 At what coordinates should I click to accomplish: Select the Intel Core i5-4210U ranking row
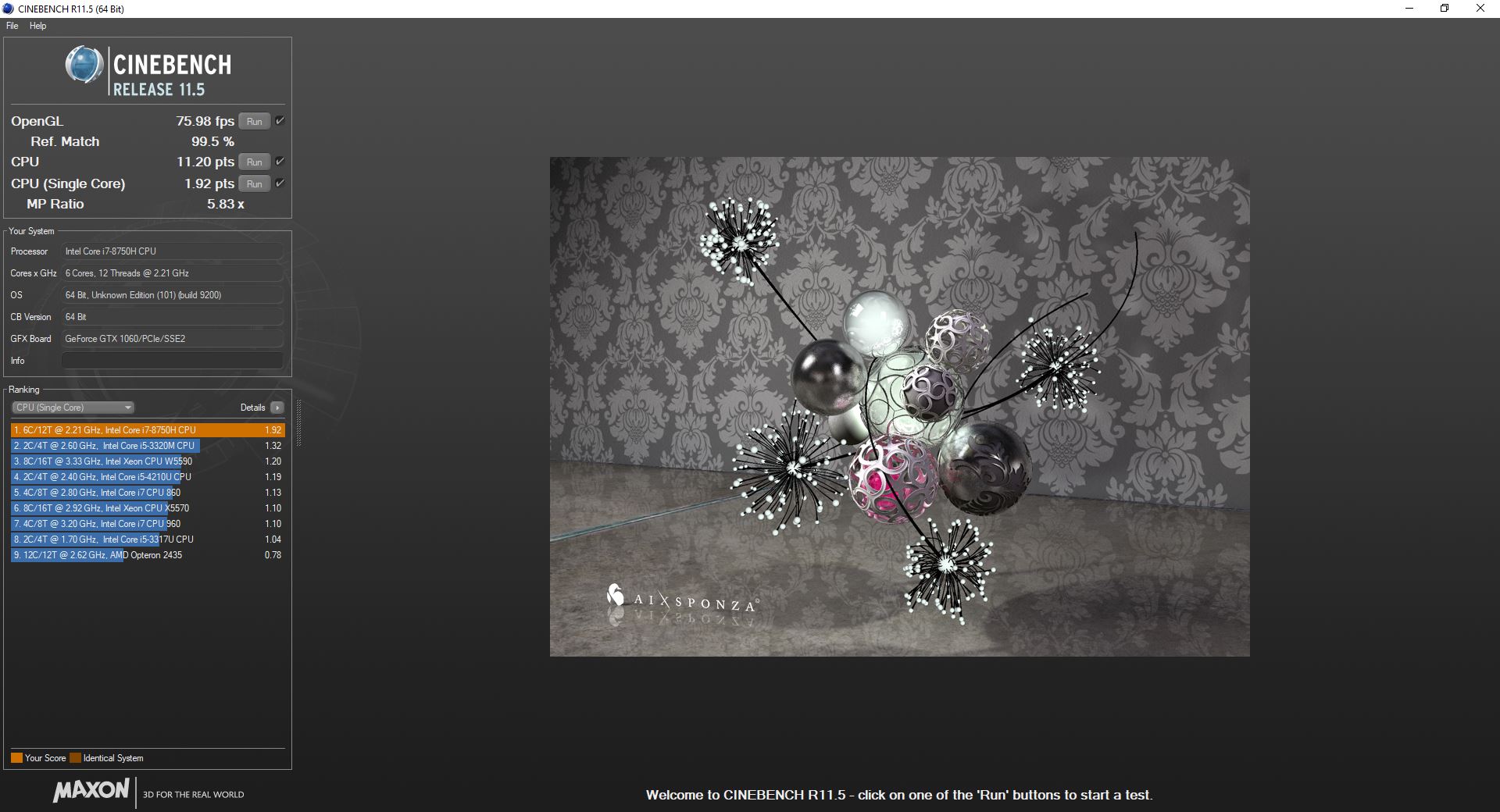148,477
